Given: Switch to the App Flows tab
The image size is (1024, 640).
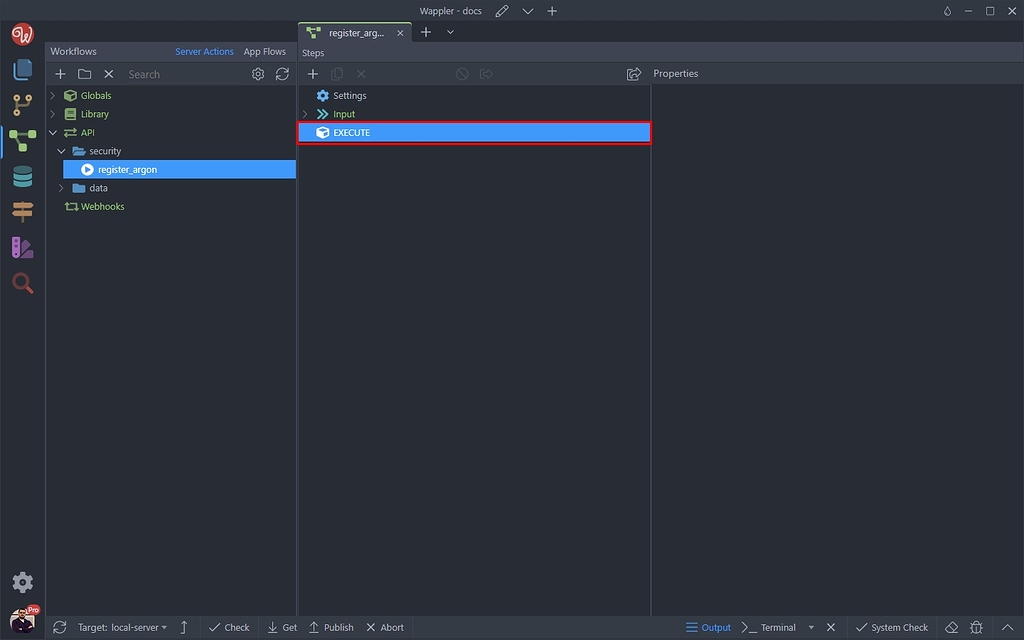Looking at the screenshot, I should (x=264, y=51).
